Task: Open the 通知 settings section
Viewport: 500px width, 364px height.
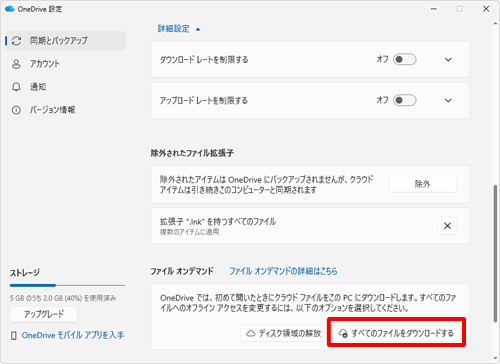Action: (x=38, y=87)
